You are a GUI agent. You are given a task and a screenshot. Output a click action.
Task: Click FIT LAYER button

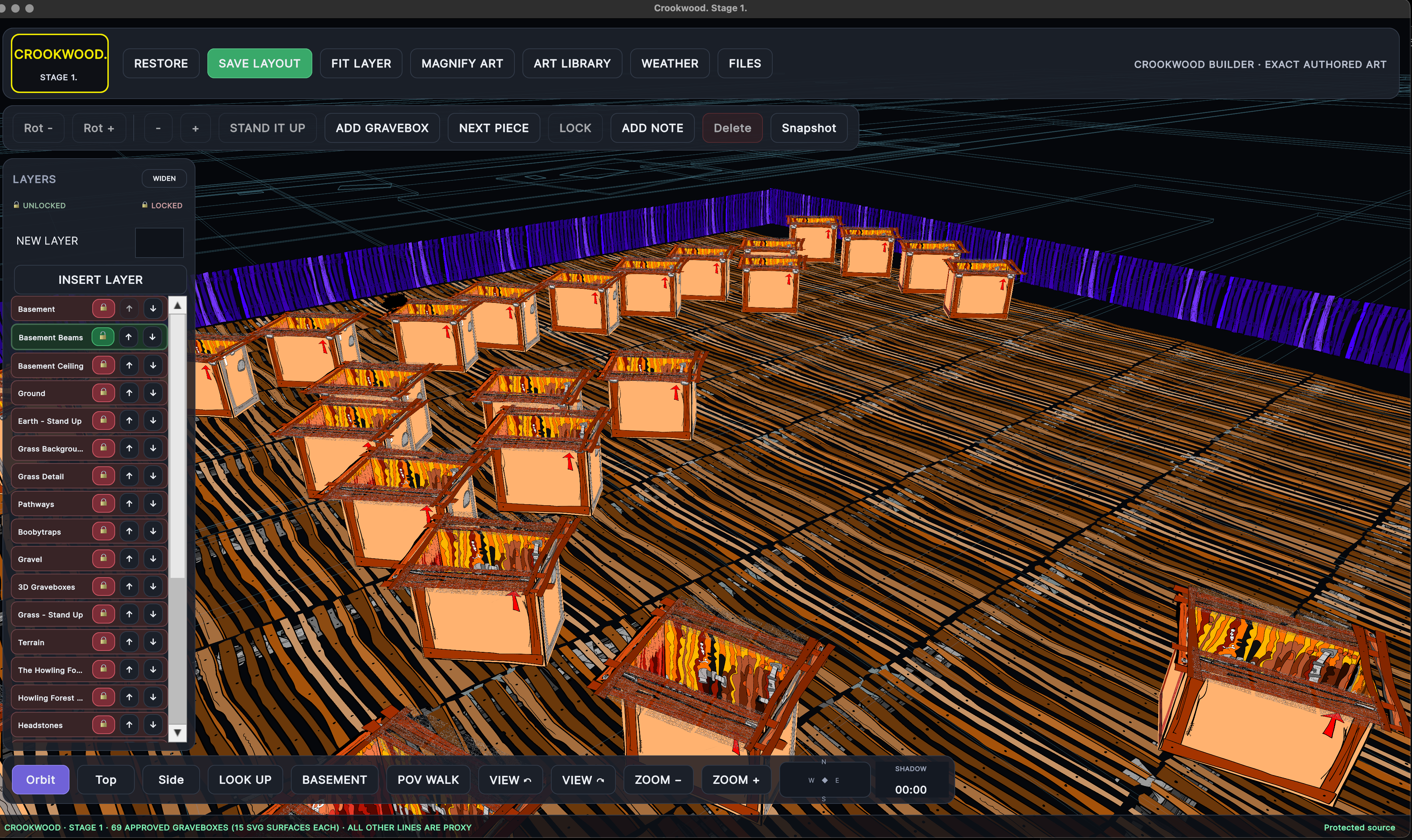coord(361,64)
